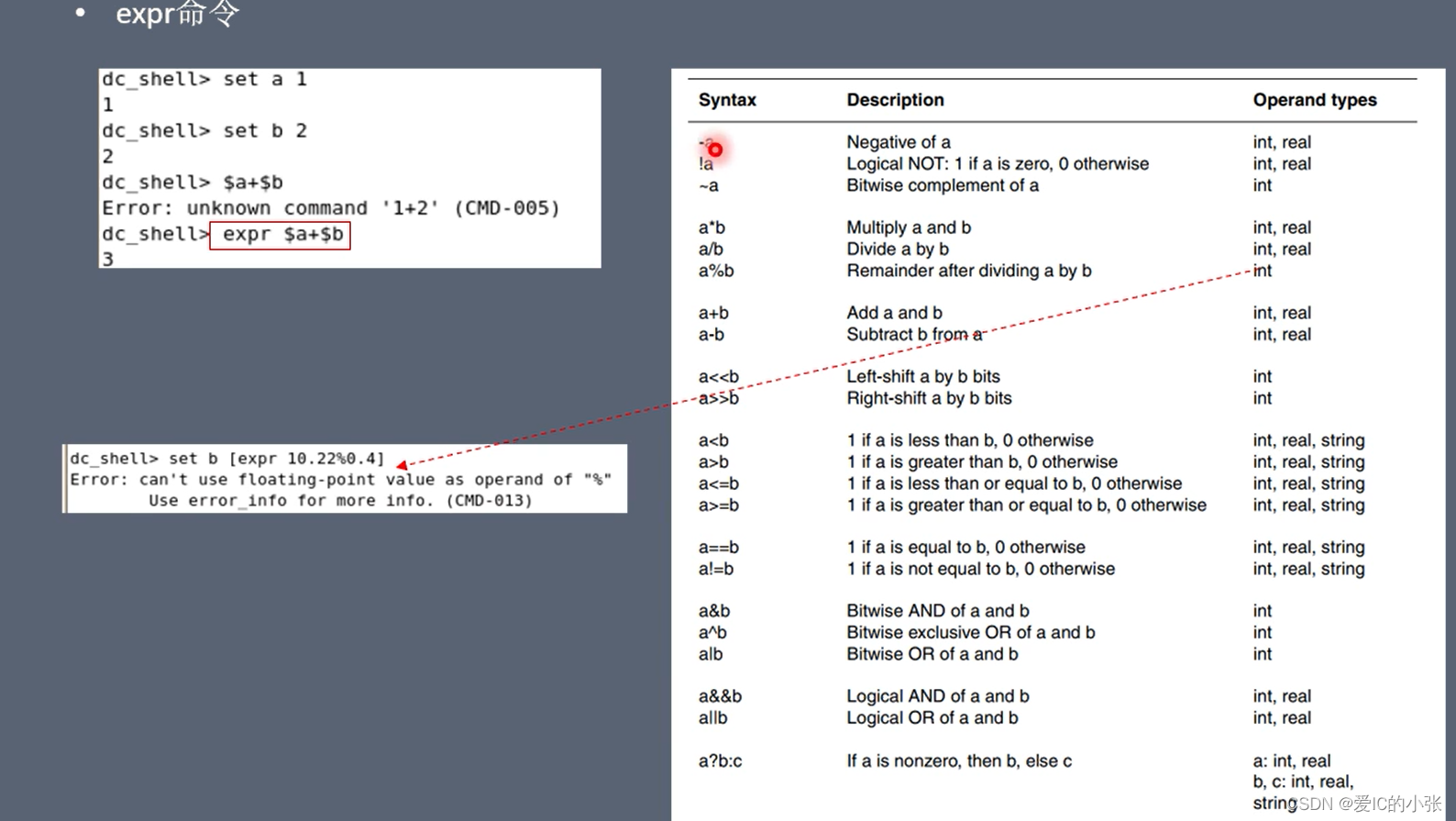Click 'Use error_info for more info. (CMD-013)'

340,501
